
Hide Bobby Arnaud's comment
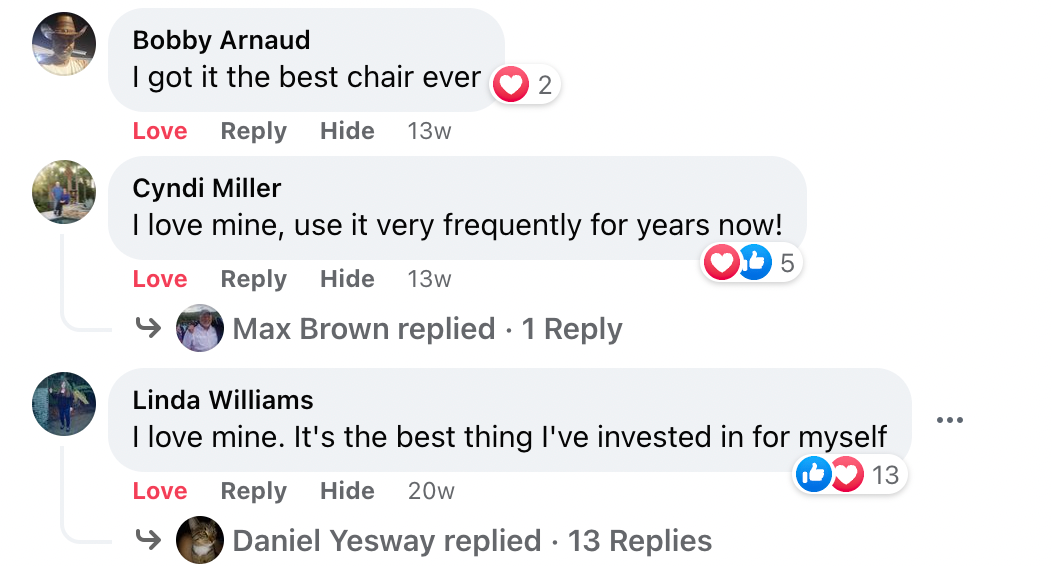tap(347, 131)
